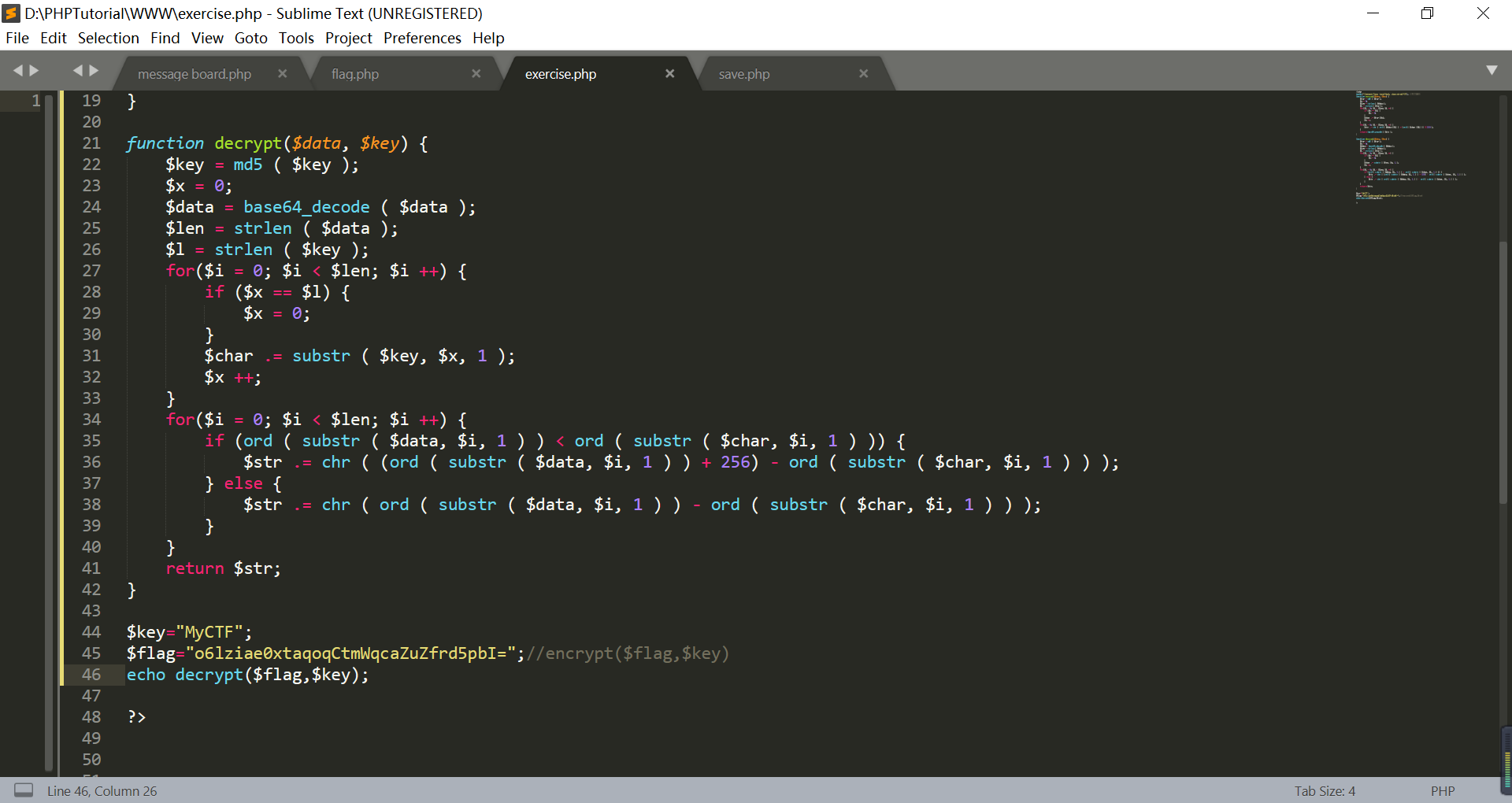This screenshot has width=1512, height=803.
Task: Toggle the side bar panel icon in status bar
Action: click(x=24, y=790)
